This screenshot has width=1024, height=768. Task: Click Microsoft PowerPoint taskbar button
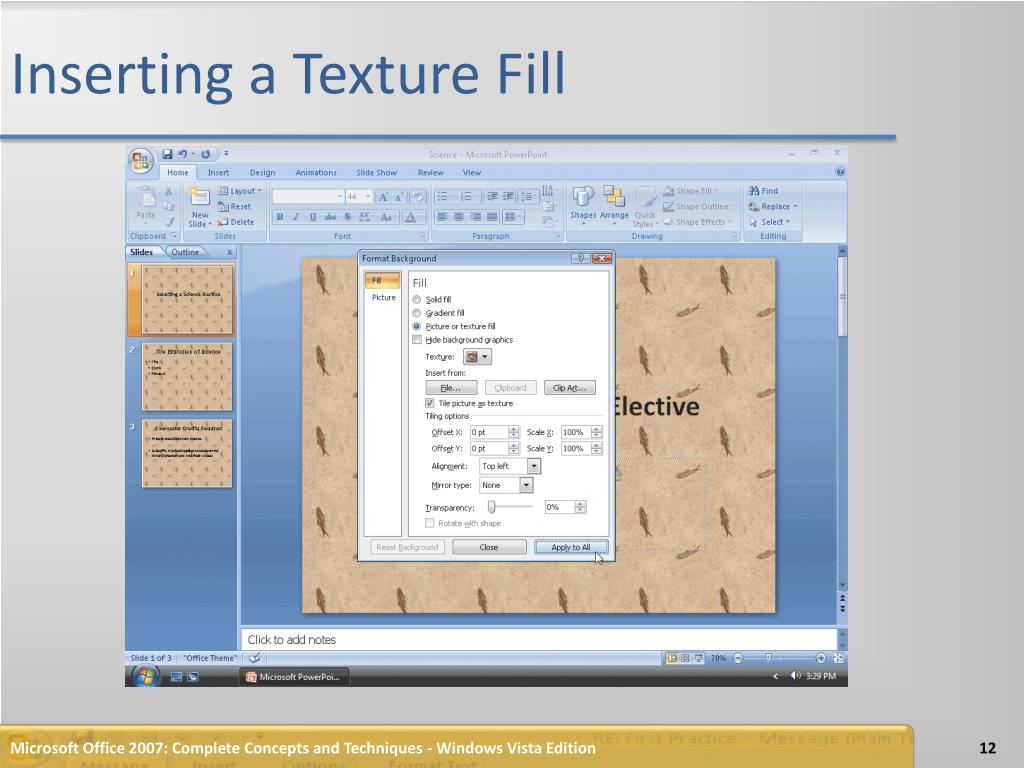pos(294,677)
